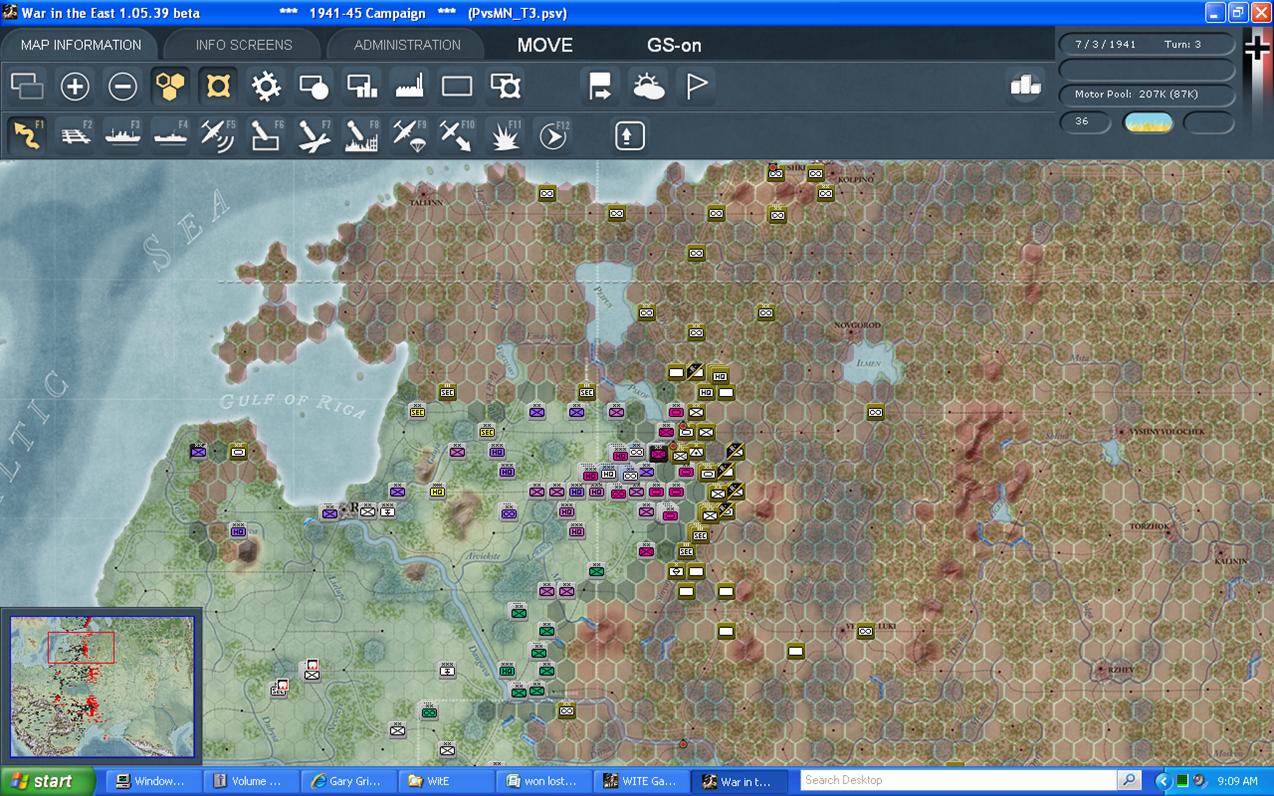Click the rectangle with bar chart icon

coord(362,87)
